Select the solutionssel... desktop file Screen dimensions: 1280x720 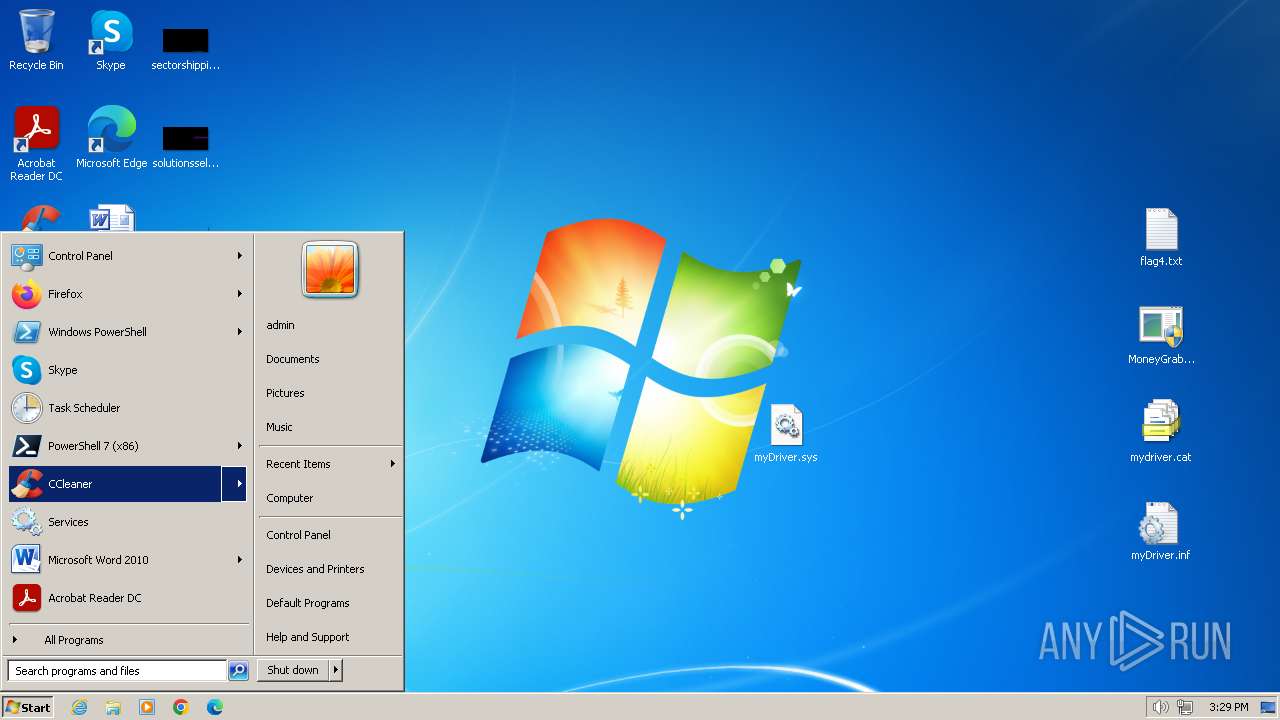(185, 146)
